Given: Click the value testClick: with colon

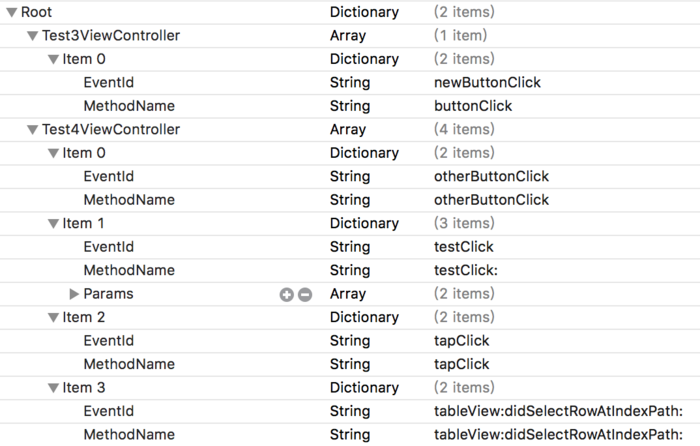Looking at the screenshot, I should coord(466,270).
